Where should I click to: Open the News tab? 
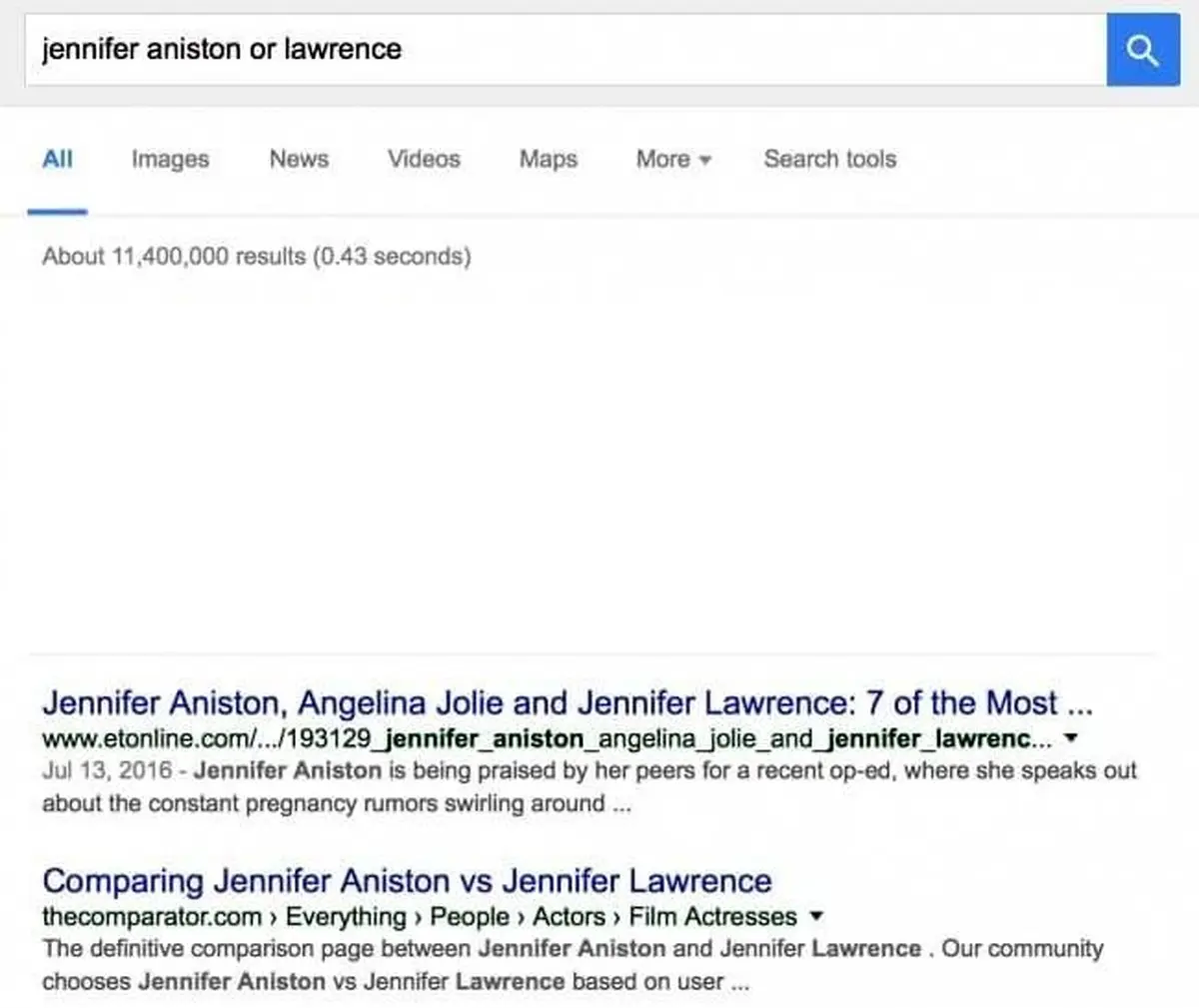tap(299, 159)
